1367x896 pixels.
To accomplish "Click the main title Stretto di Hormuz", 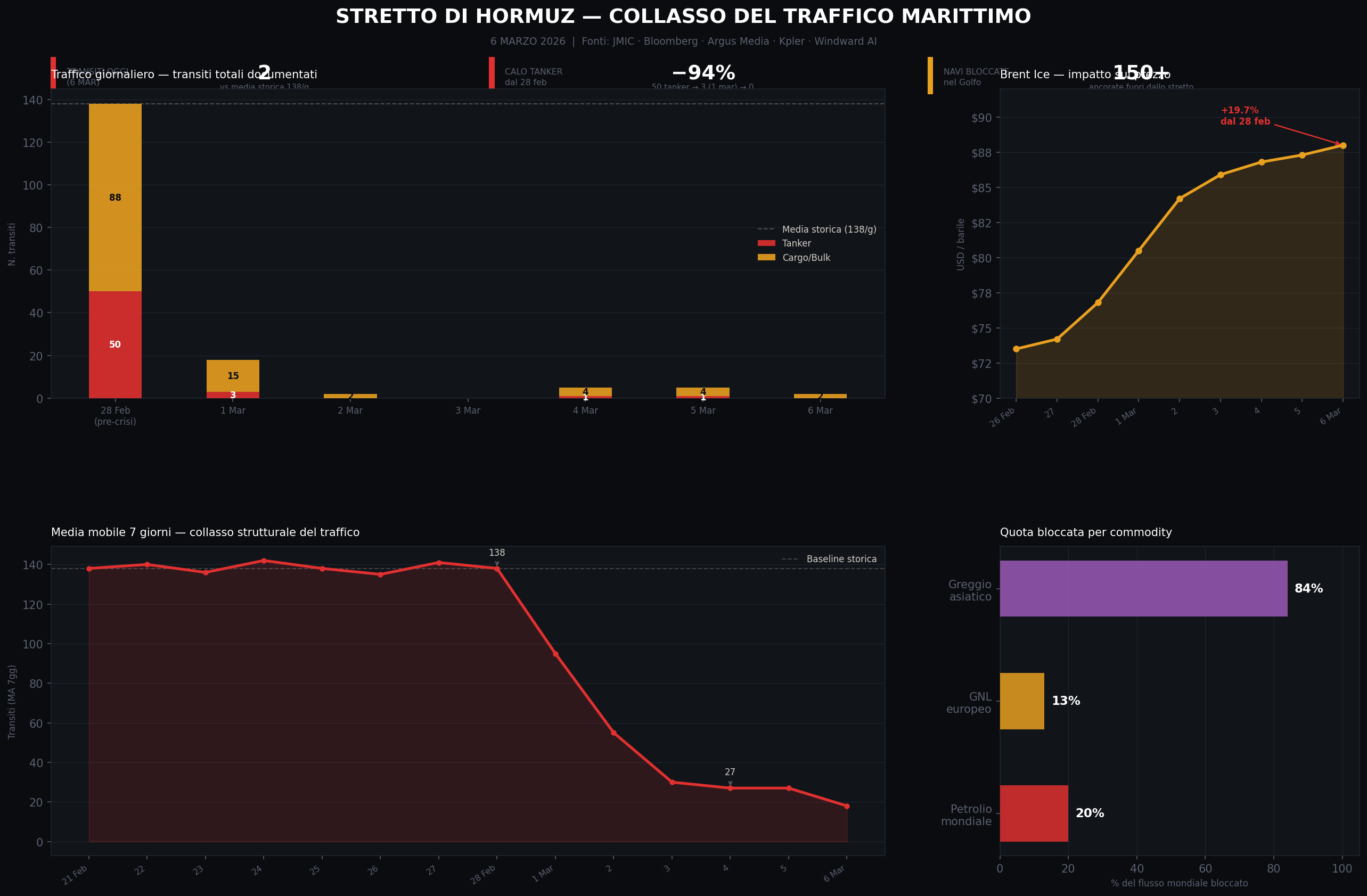I will pos(683,17).
